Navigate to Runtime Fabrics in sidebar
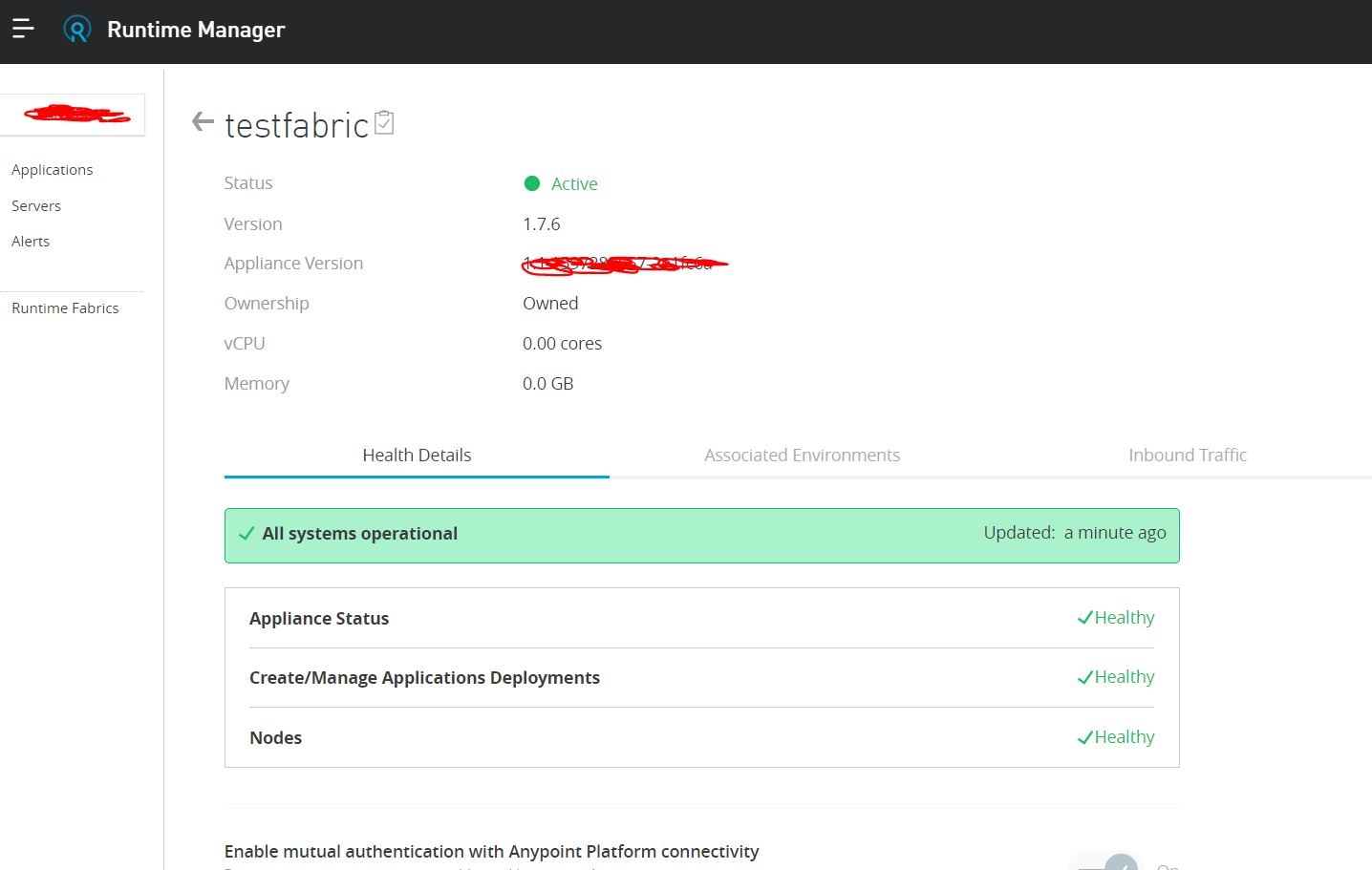Screen dimensions: 1372x870 click(x=65, y=308)
